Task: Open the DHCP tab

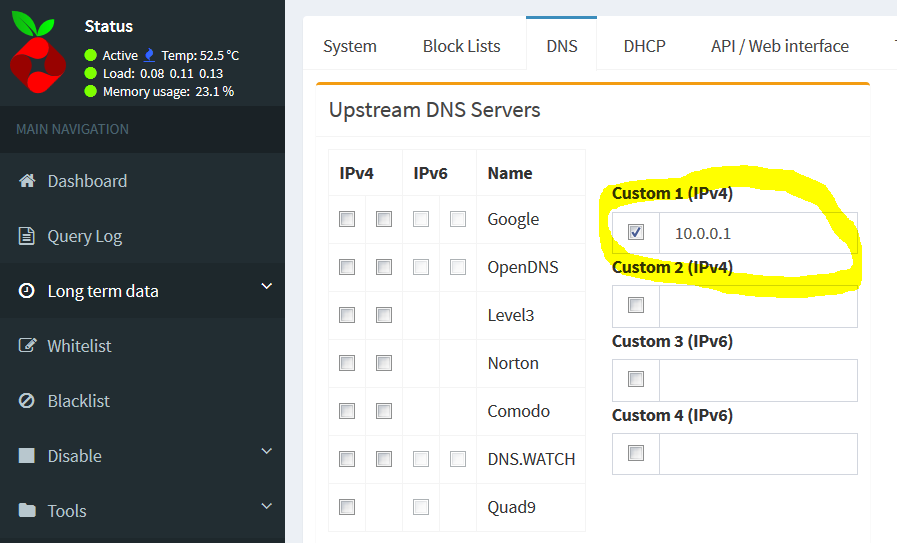Action: point(645,46)
